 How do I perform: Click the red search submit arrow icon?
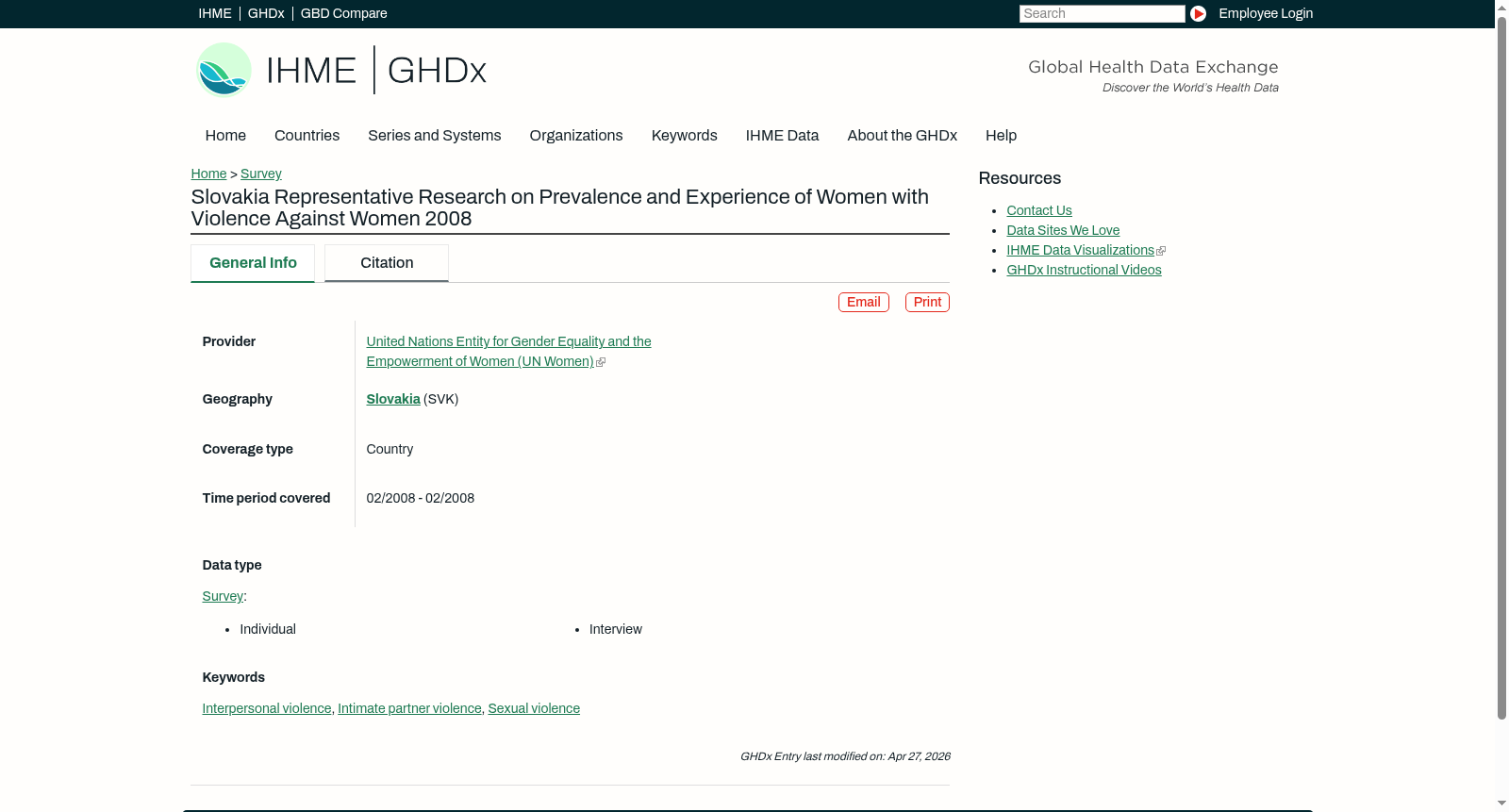click(1198, 13)
